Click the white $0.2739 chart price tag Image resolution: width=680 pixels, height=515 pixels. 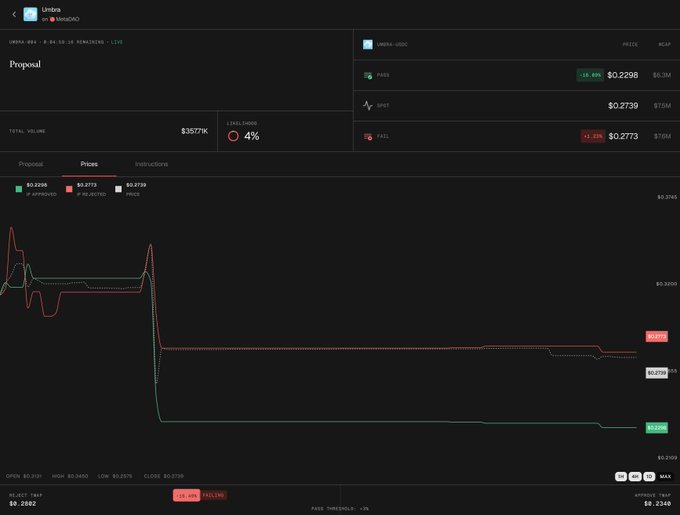(x=657, y=373)
